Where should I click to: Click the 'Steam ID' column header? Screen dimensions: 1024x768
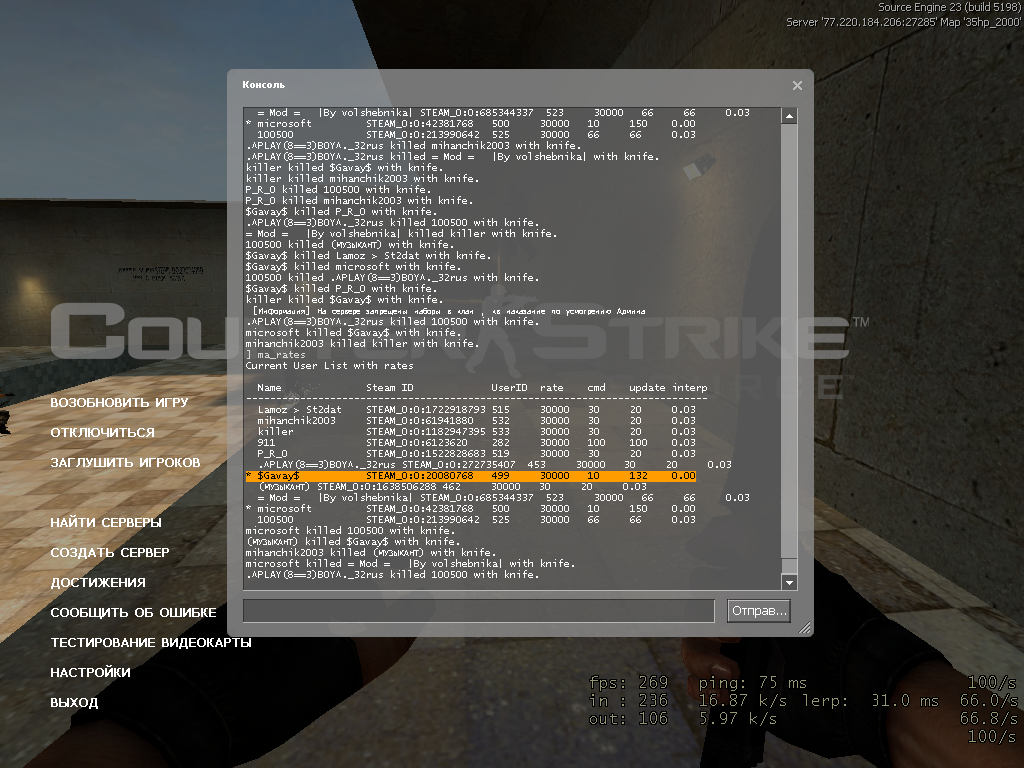(390, 388)
